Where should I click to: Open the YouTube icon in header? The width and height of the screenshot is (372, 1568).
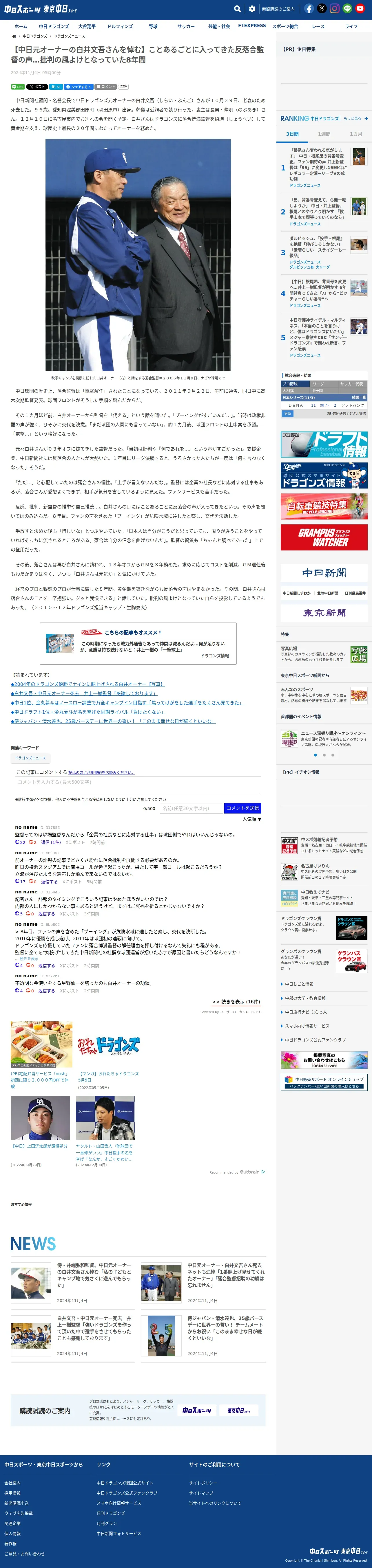click(360, 8)
